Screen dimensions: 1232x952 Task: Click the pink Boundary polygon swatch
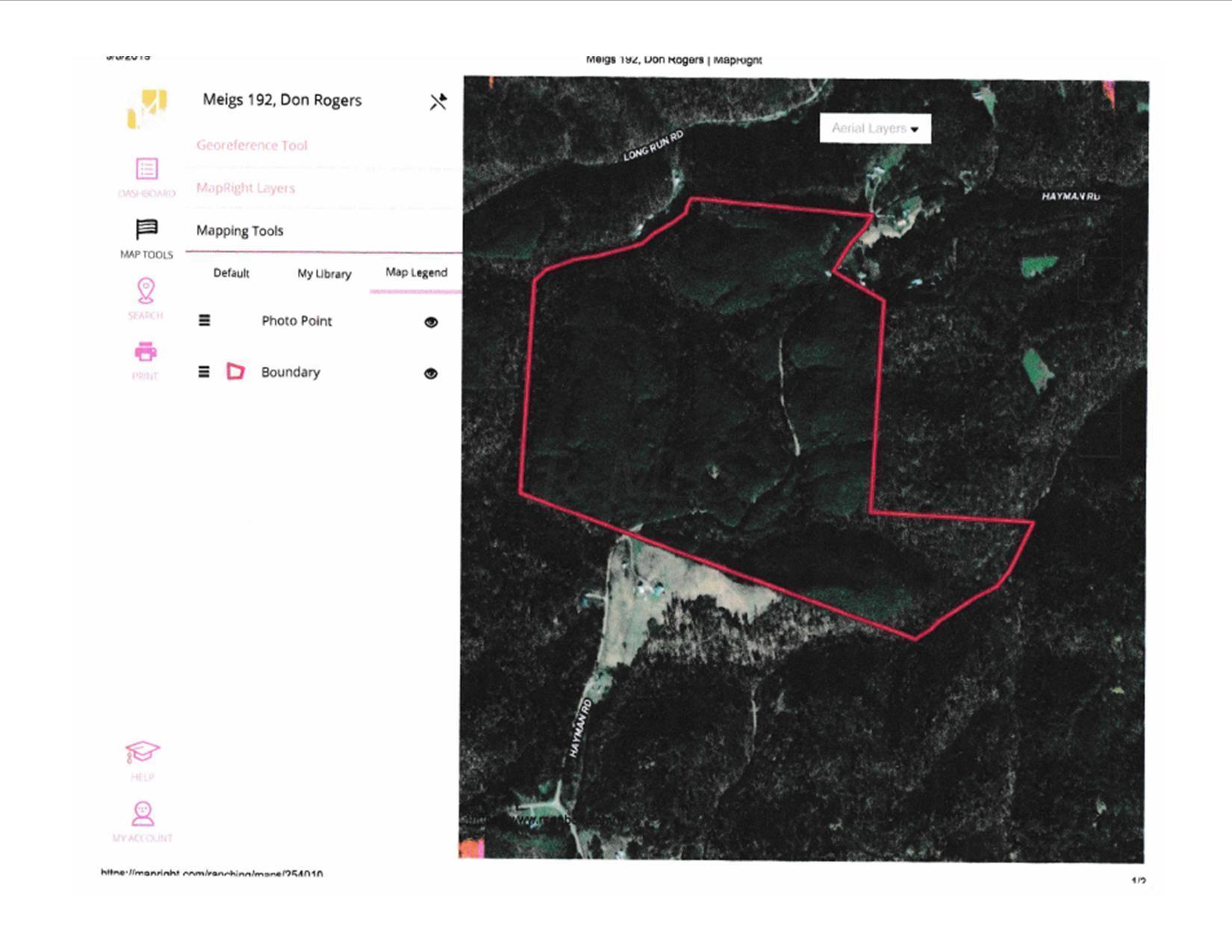pyautogui.click(x=235, y=371)
